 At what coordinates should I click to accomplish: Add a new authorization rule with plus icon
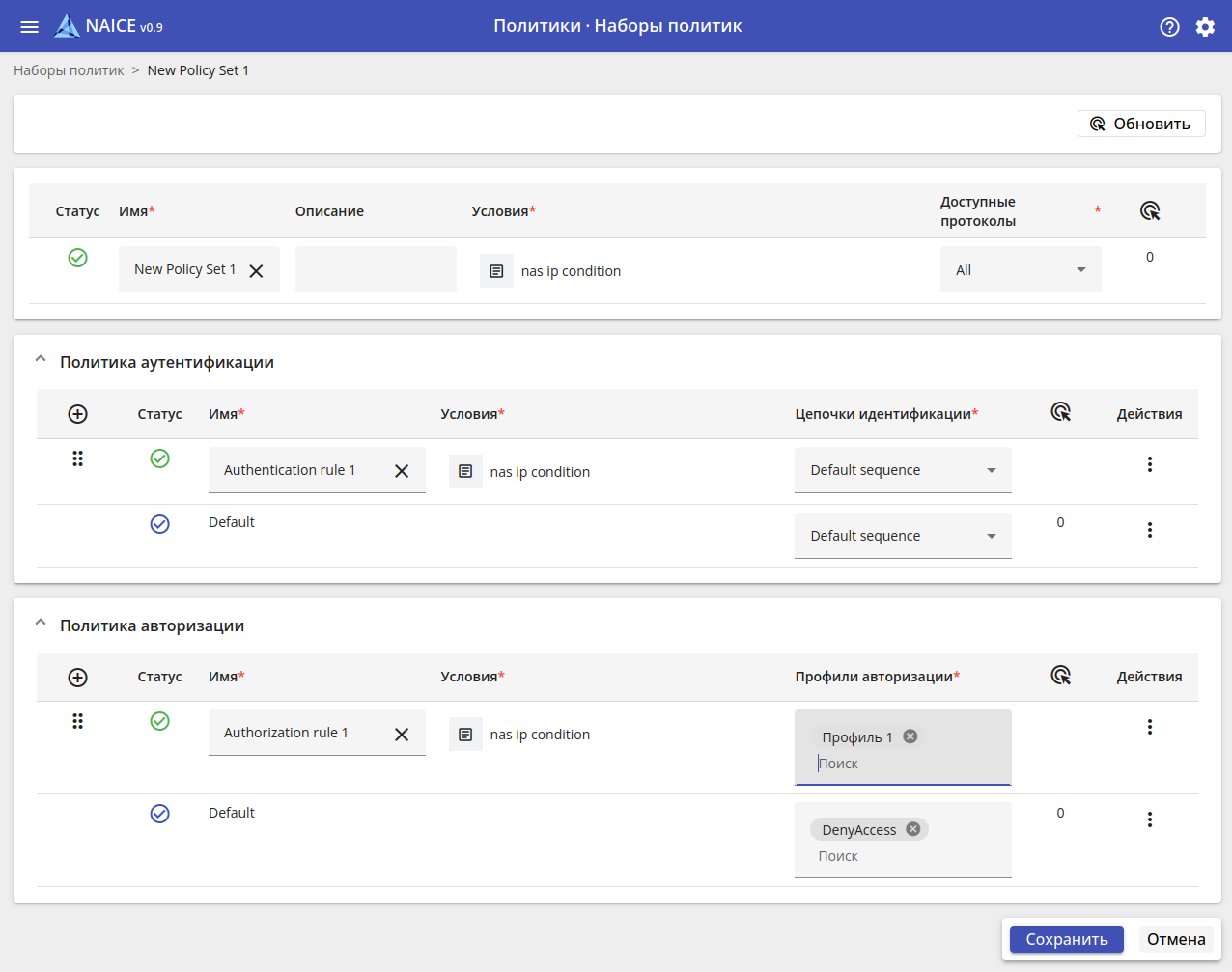[x=78, y=678]
